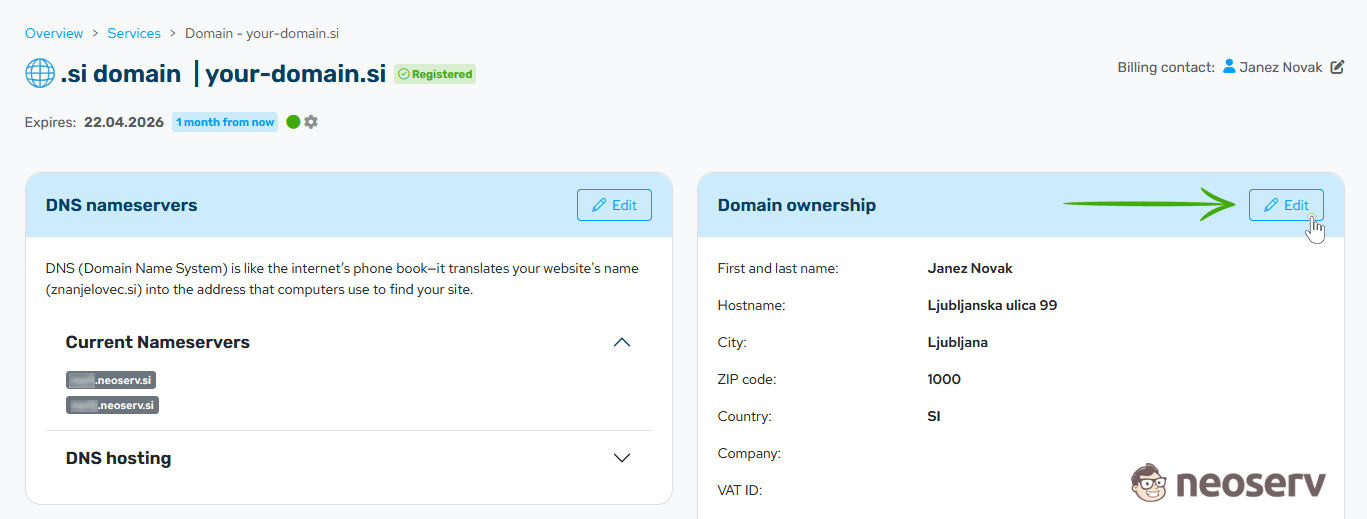Click the 'Domain - your-domain.si' breadcrumb text

pos(262,33)
